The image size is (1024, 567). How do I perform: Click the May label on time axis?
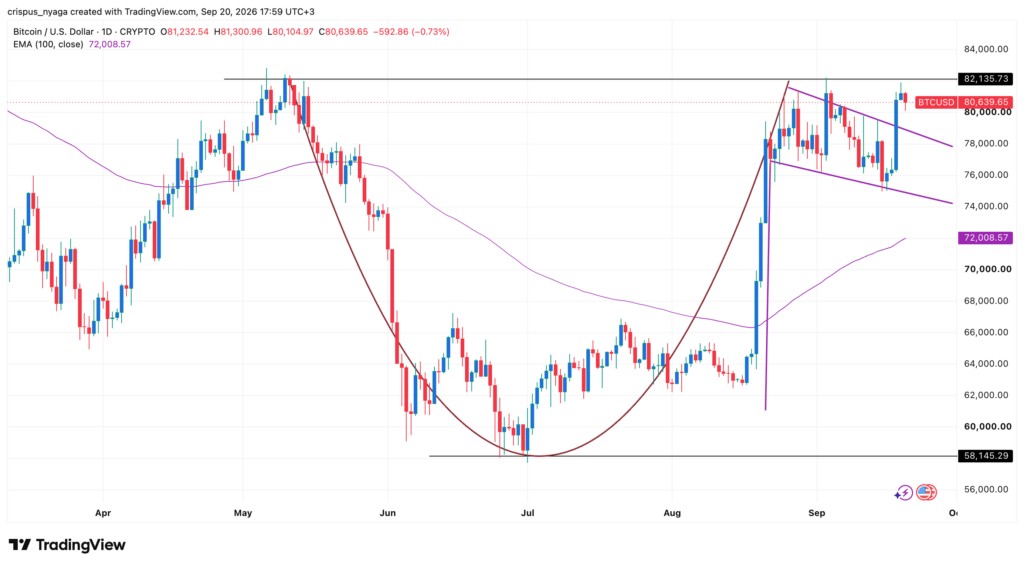coord(242,513)
